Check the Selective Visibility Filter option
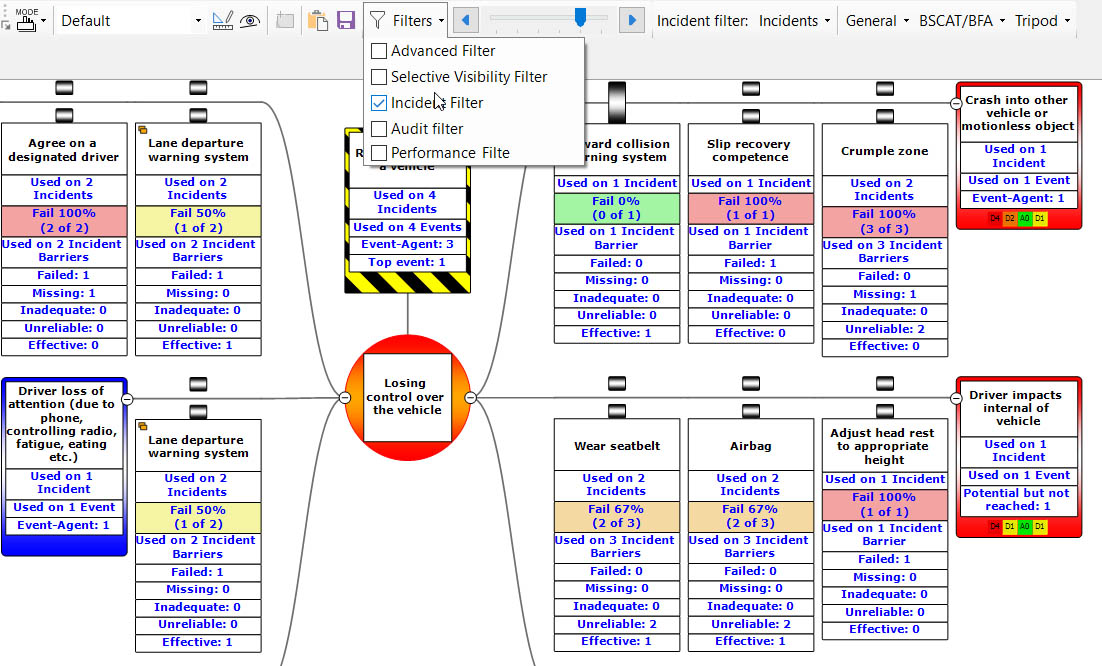 379,77
